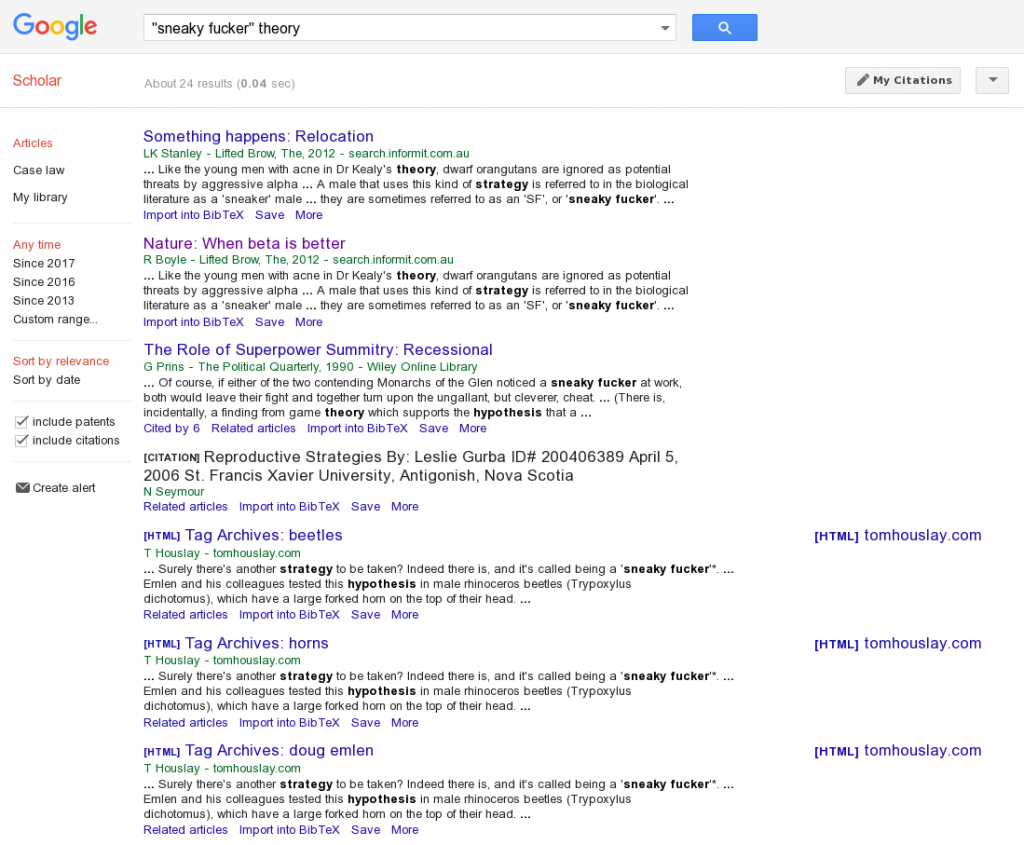
Task: Save the Tag Archives: horns result
Action: 366,723
